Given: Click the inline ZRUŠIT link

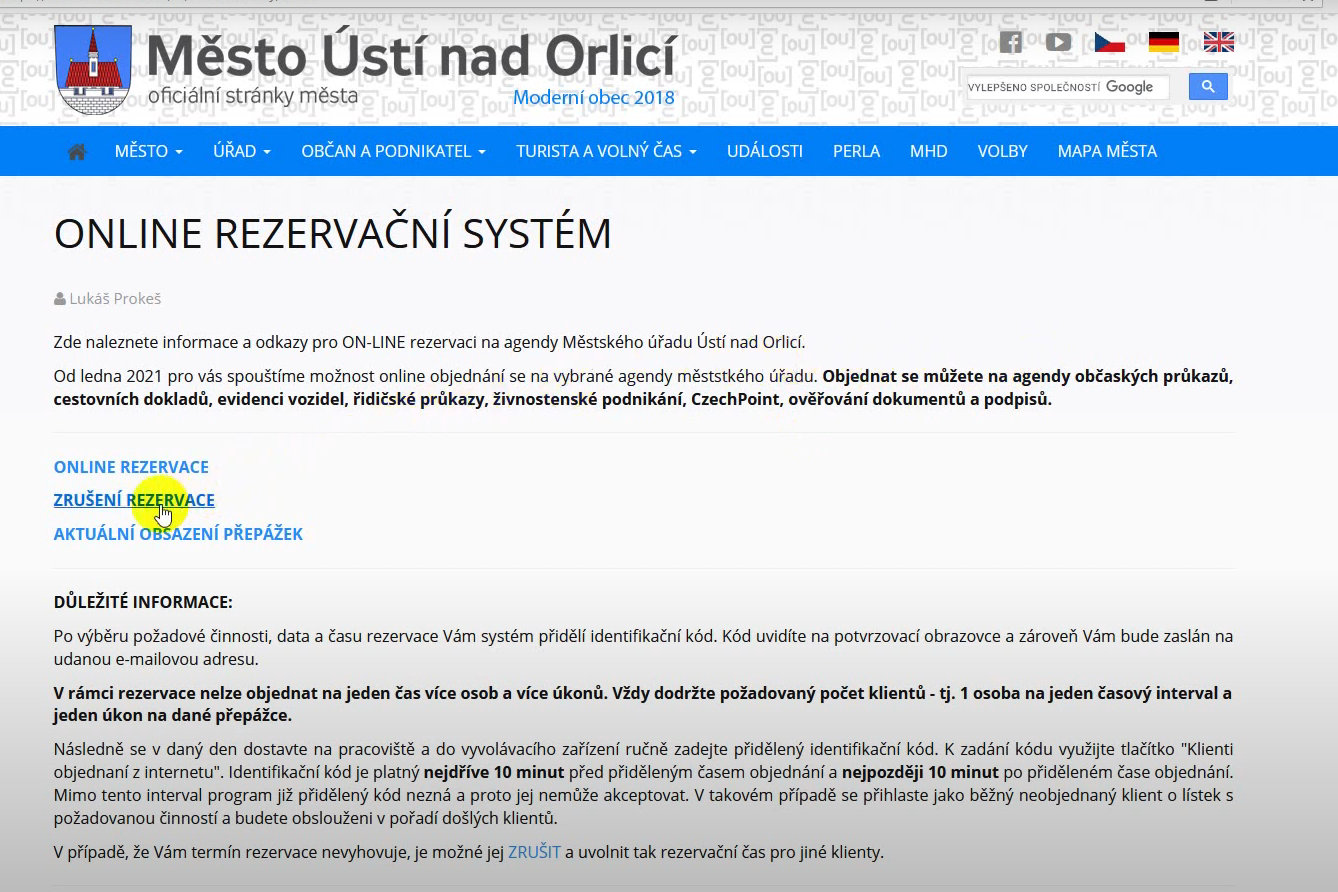Looking at the screenshot, I should 534,853.
